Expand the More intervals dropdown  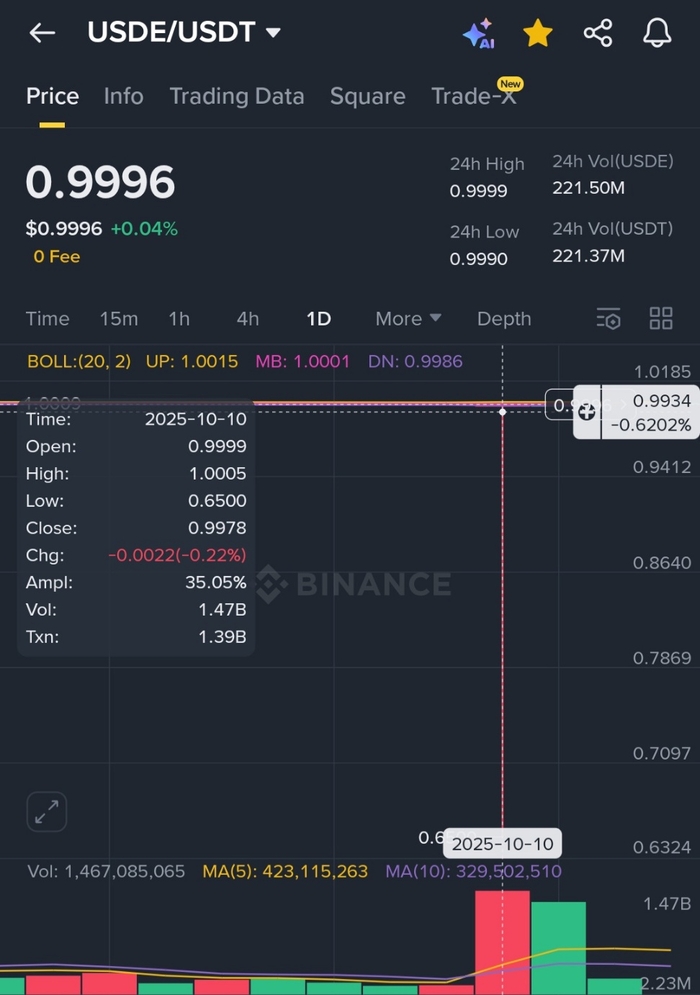coord(408,319)
